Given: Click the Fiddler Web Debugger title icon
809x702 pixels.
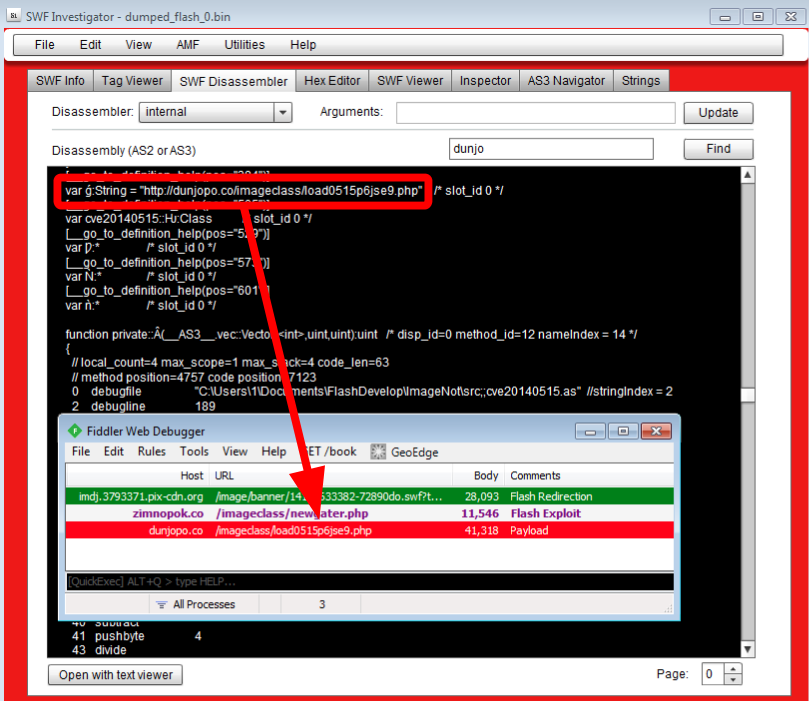Looking at the screenshot, I should point(73,431).
